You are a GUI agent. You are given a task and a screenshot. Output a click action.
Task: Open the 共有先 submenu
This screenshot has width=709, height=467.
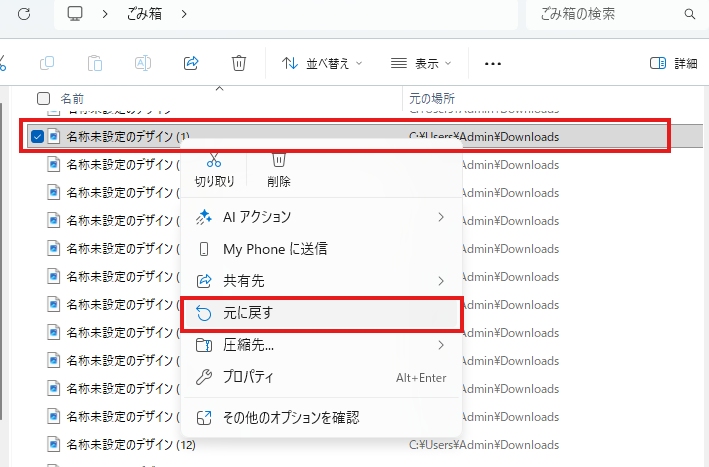click(321, 281)
